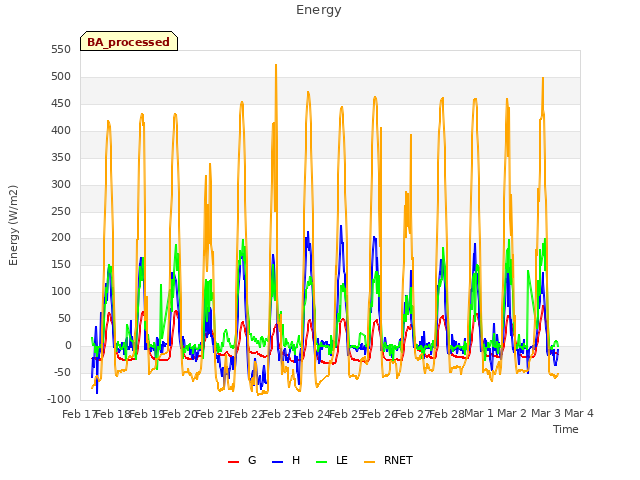This screenshot has height=480, width=640.
Task: Toggle the H series in legend
Action: click(x=286, y=460)
